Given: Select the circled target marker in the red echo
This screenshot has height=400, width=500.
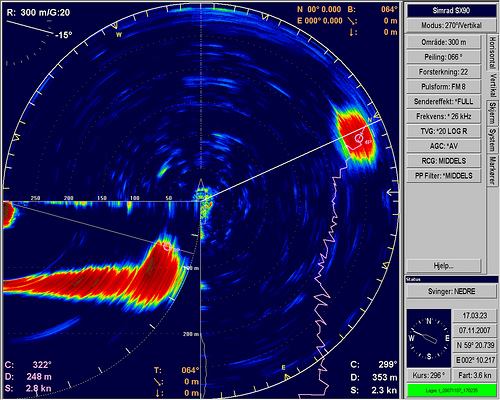Looking at the screenshot, I should (x=358, y=138).
